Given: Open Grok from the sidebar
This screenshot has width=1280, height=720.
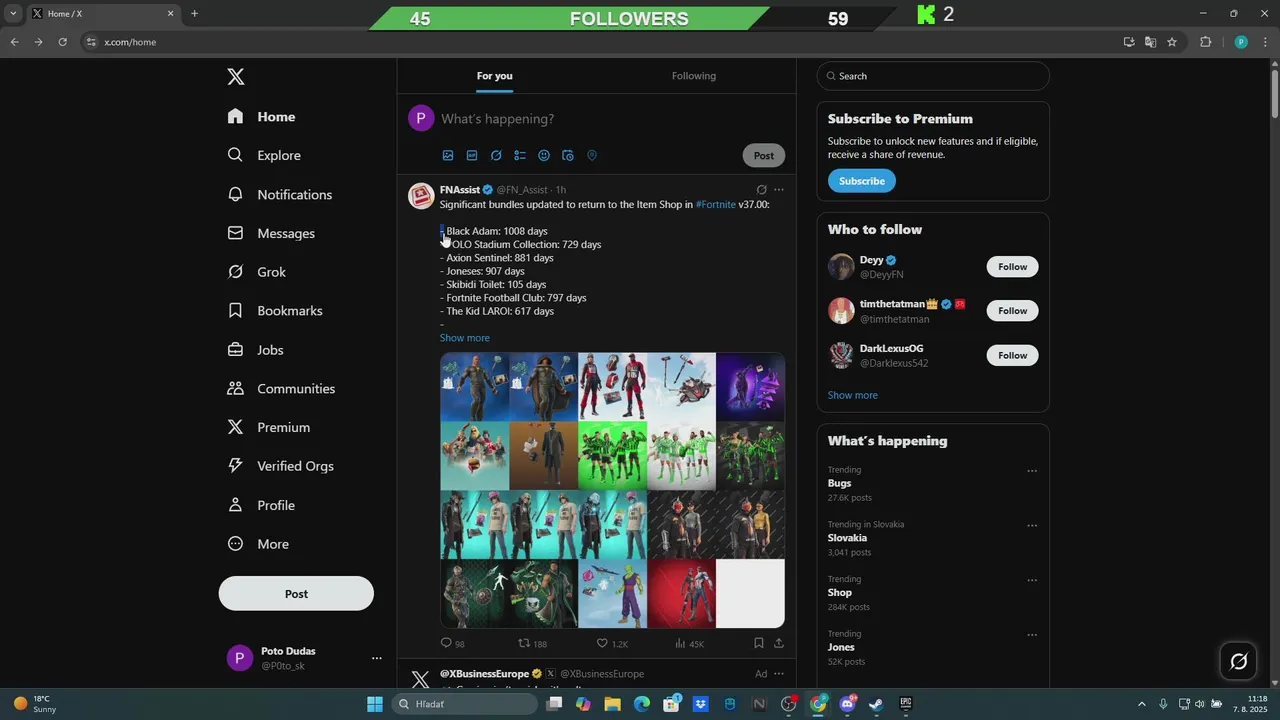Looking at the screenshot, I should [256, 272].
